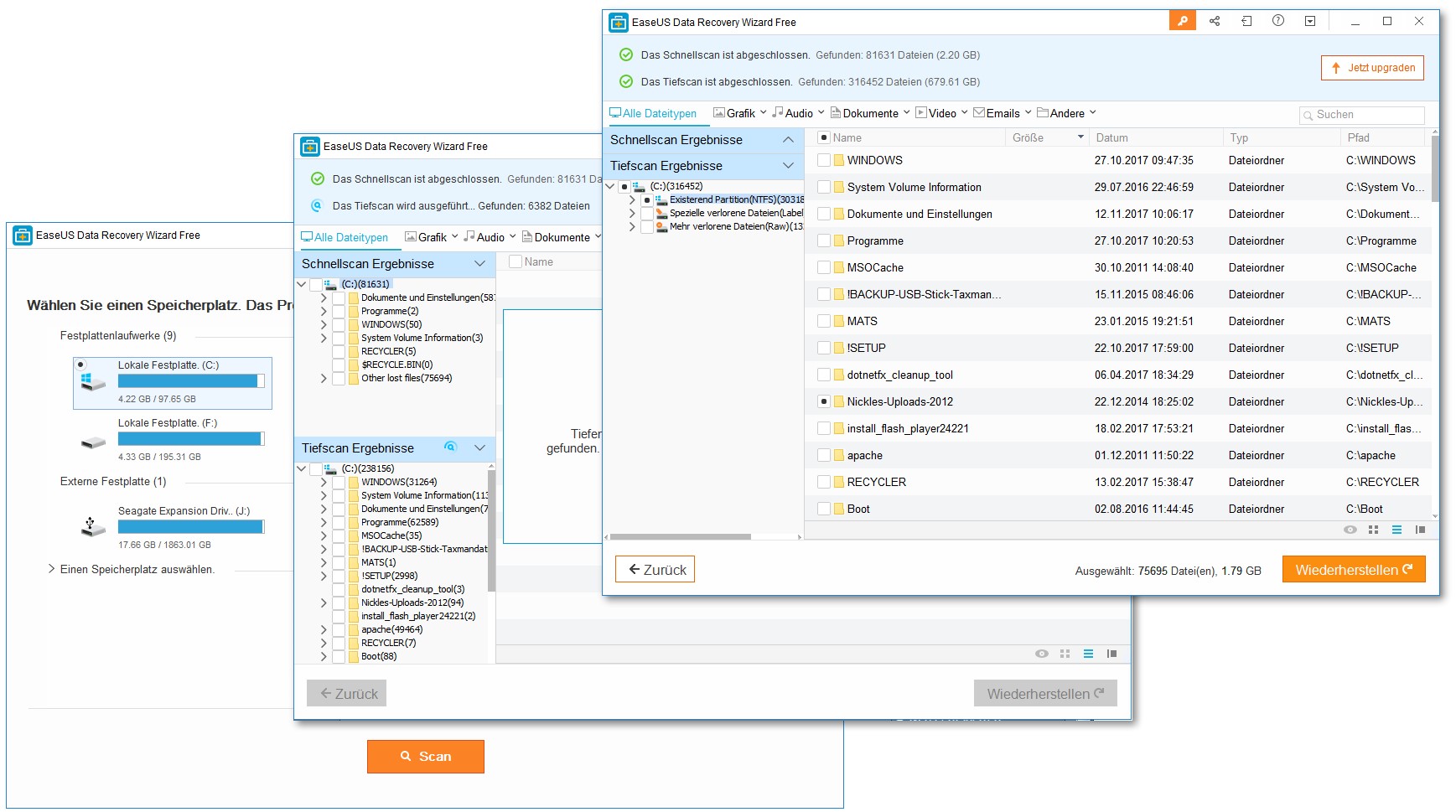
Task: Open help question mark icon
Action: coord(1278,21)
